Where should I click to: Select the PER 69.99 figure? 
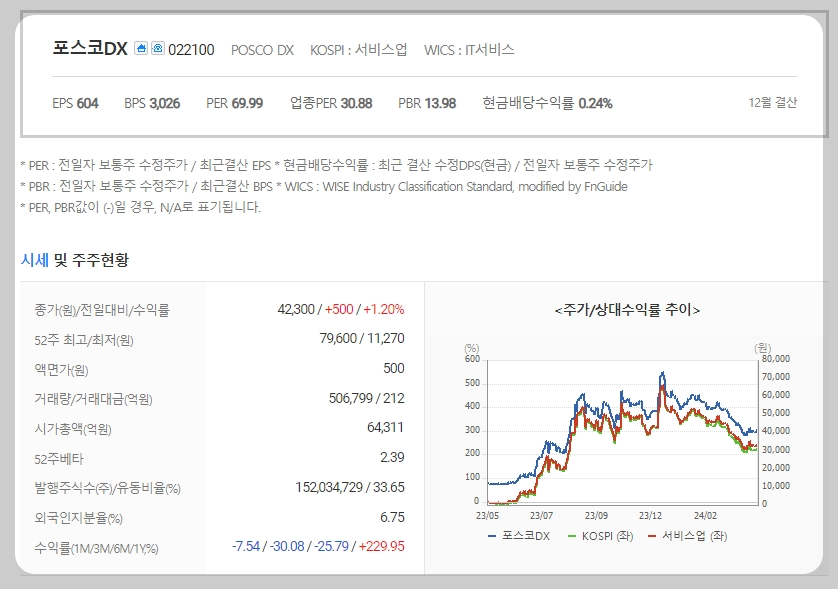click(x=235, y=103)
